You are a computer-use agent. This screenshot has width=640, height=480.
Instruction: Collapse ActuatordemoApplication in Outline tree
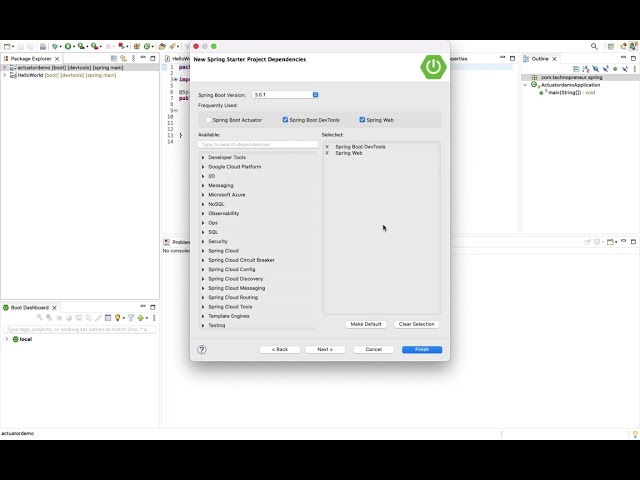tap(525, 85)
